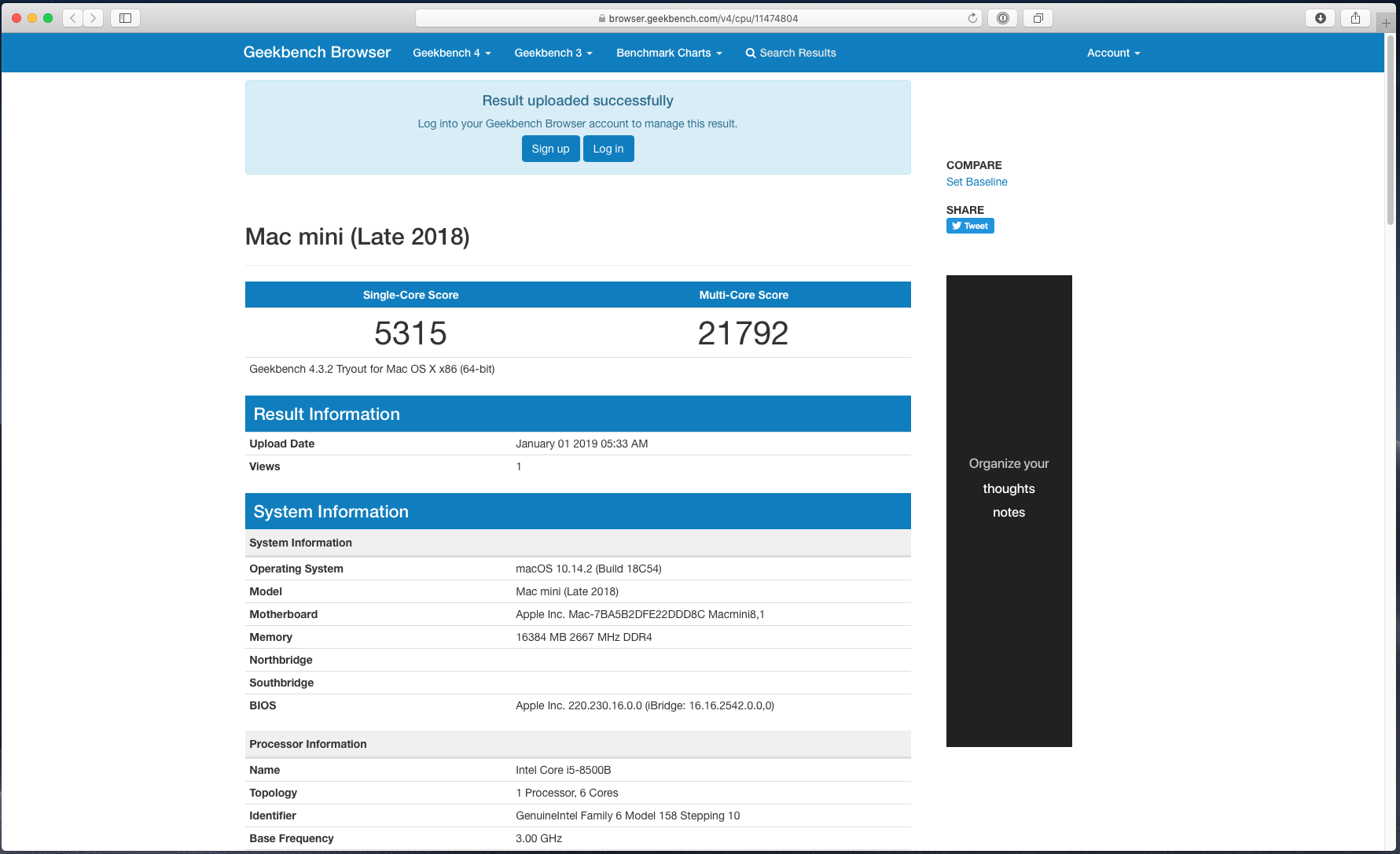Expand Benchmark Charts dropdown

669,53
